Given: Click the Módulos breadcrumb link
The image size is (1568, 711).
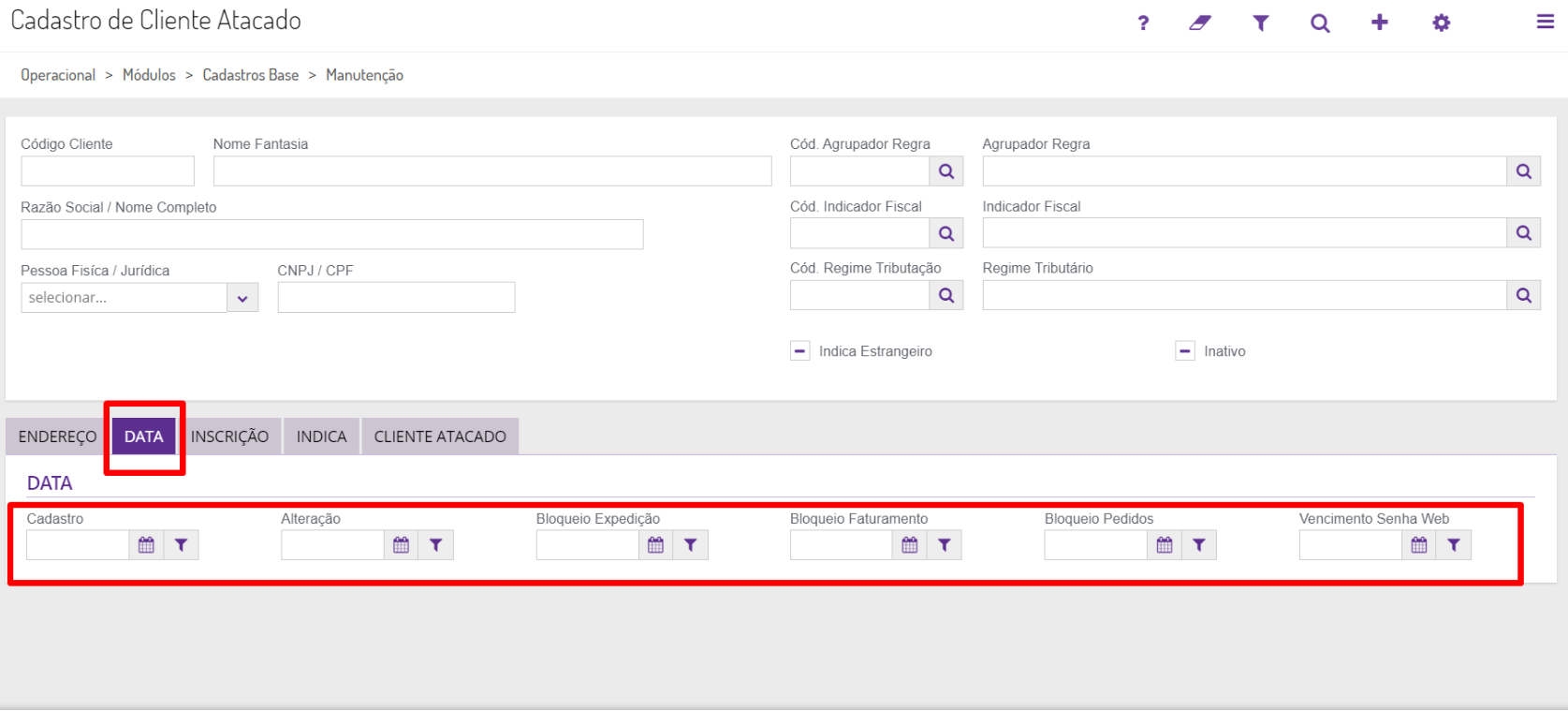Looking at the screenshot, I should pos(149,75).
